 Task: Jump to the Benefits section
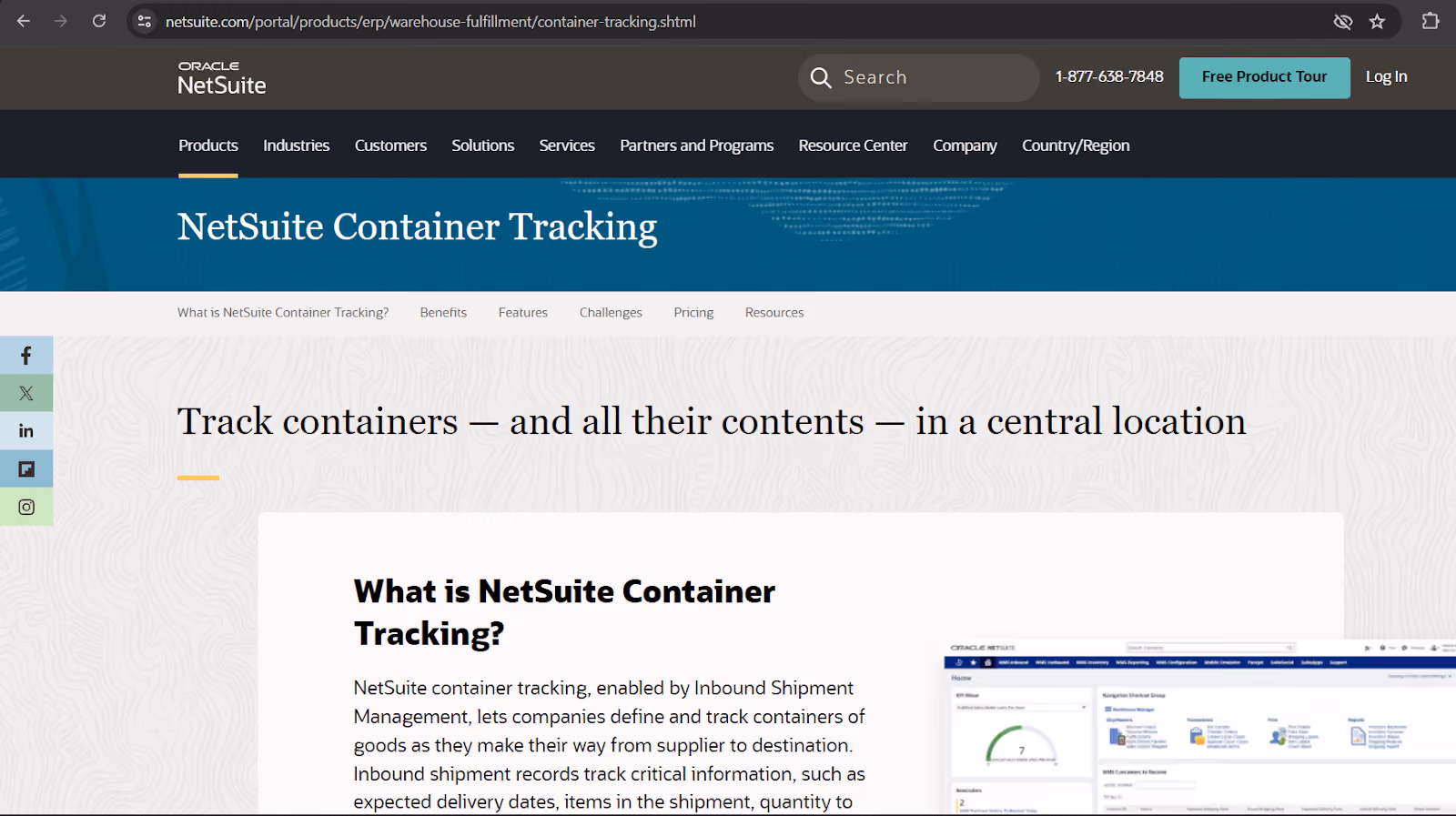[x=443, y=312]
